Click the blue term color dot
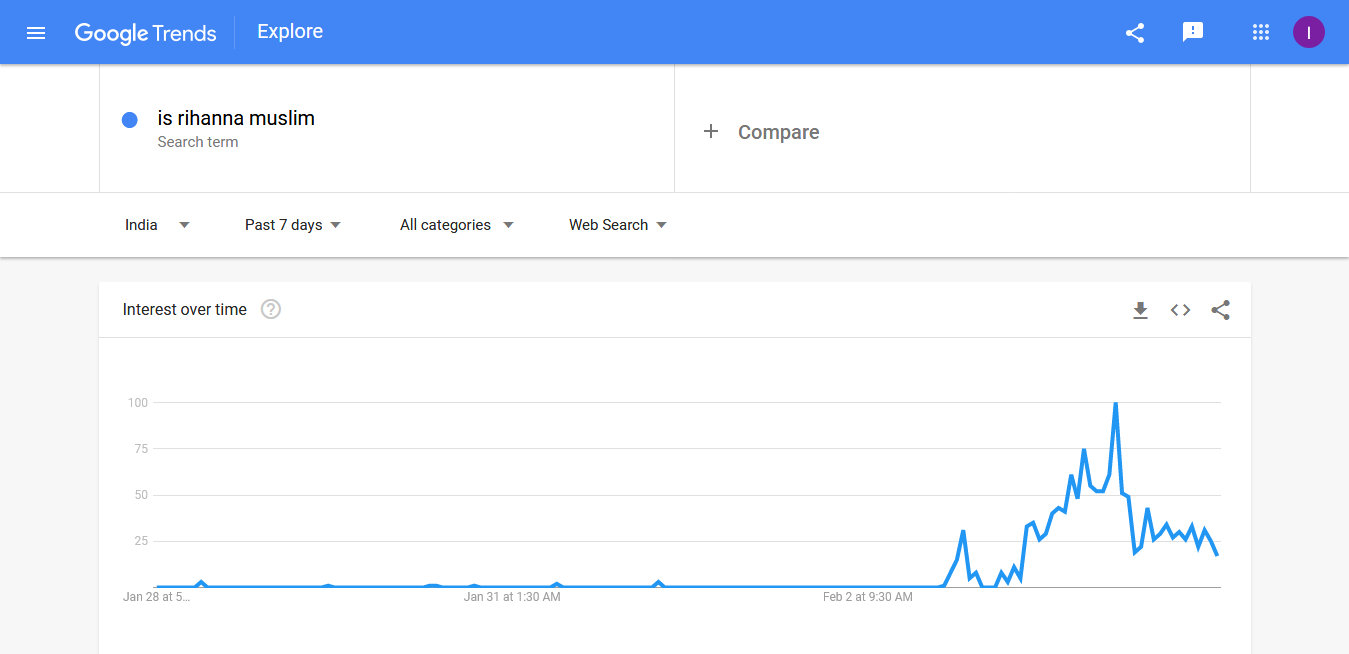 tap(129, 120)
